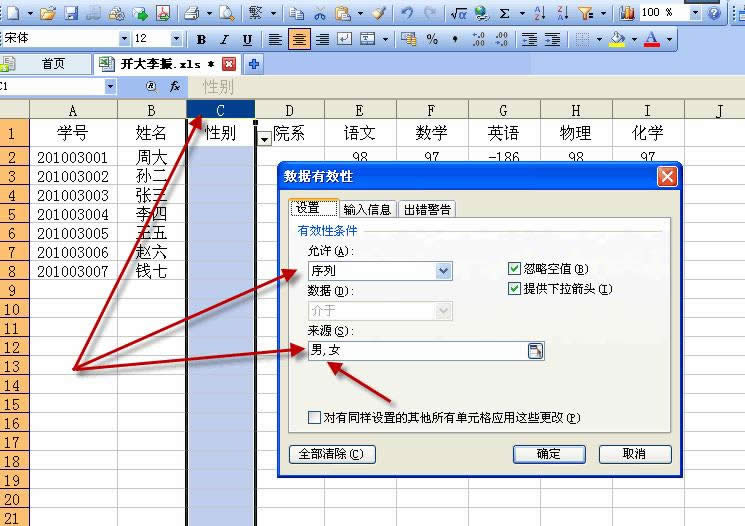
Task: Click the 取消 button
Action: pos(635,454)
